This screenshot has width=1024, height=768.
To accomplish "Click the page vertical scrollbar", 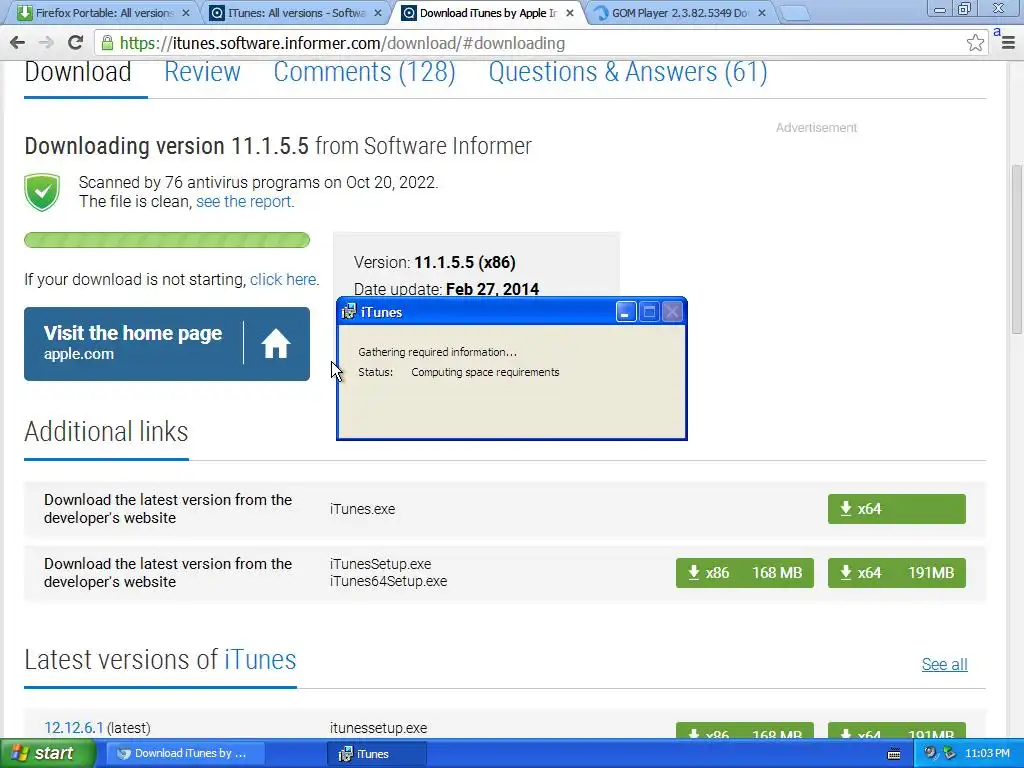I will pos(1017,248).
